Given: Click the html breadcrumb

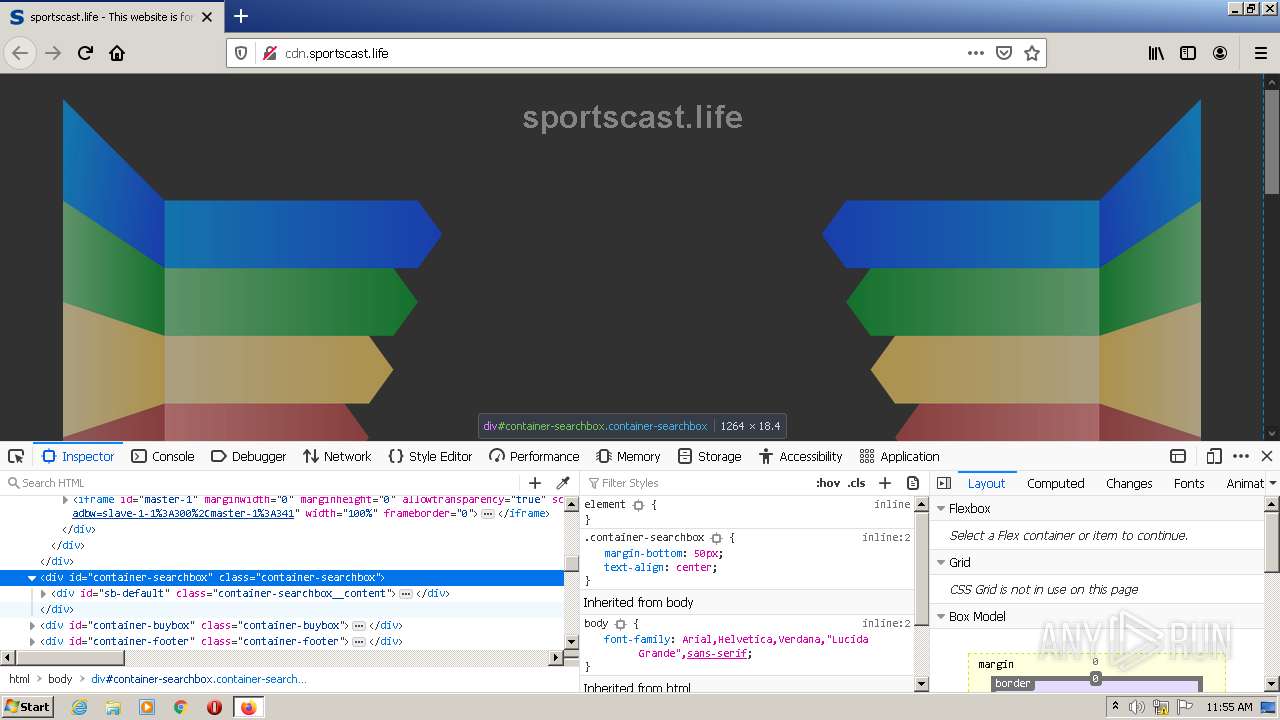Looking at the screenshot, I should (20, 679).
